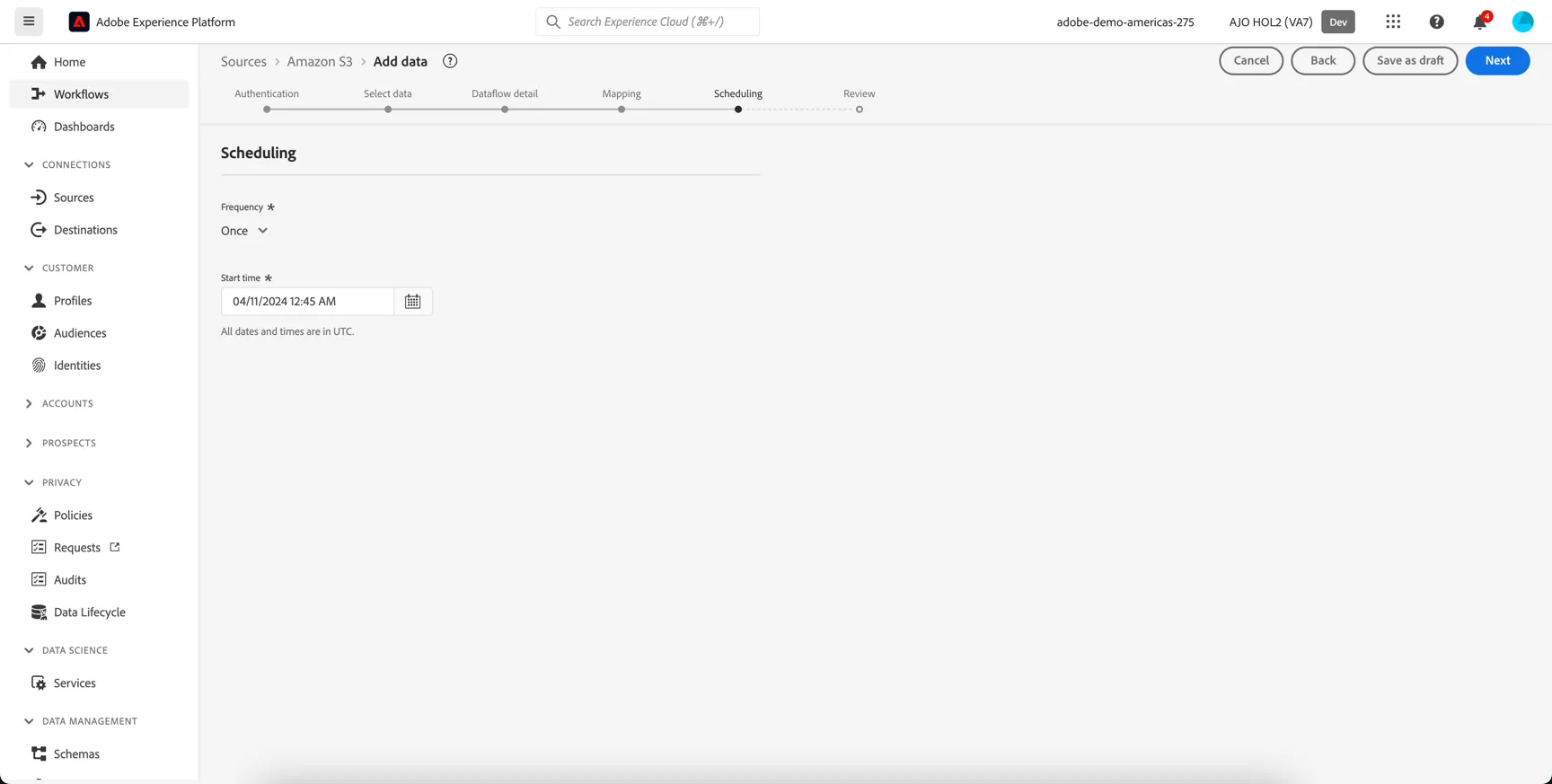Click Amazon S3 breadcrumb link
The height and width of the screenshot is (784, 1552).
pyautogui.click(x=320, y=61)
